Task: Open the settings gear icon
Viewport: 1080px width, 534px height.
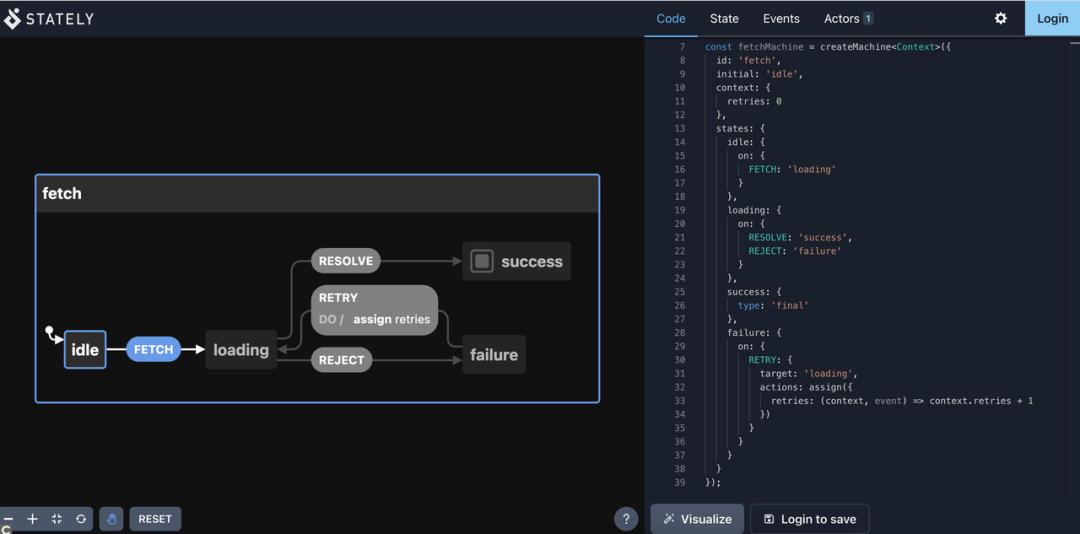Action: coord(1000,18)
